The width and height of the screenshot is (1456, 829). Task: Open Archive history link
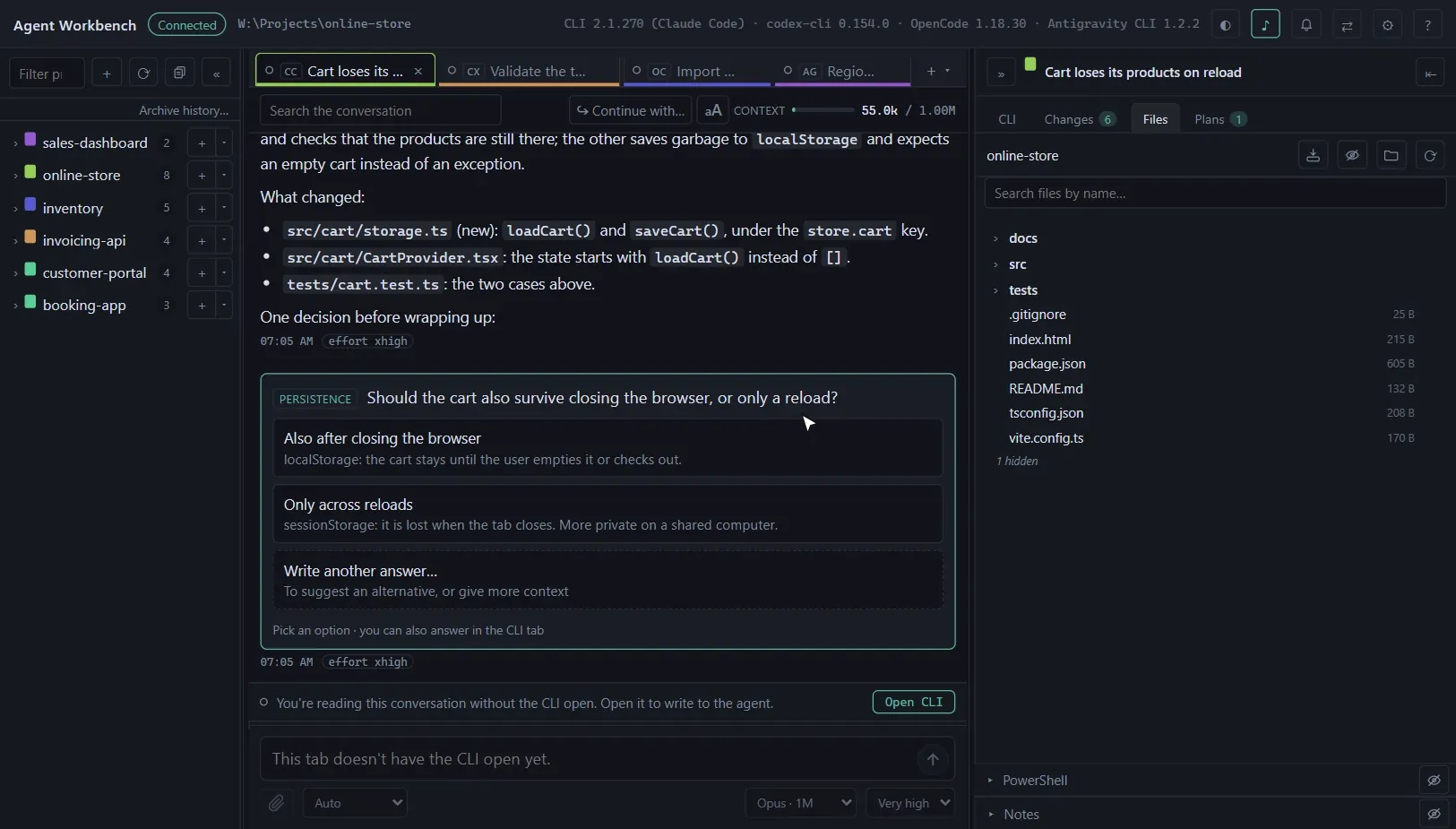tap(184, 110)
